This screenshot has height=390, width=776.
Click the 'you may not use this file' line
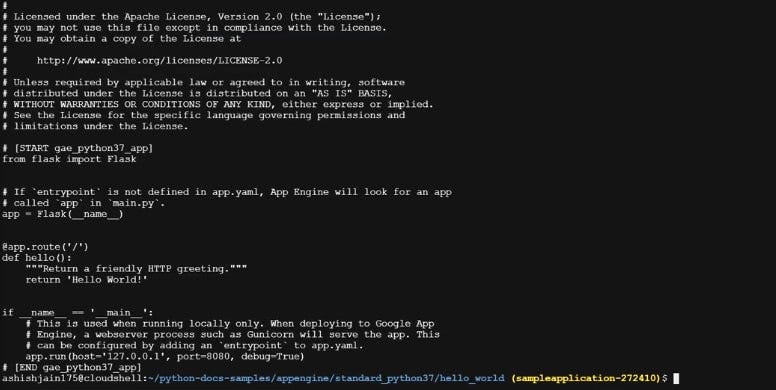(194, 27)
